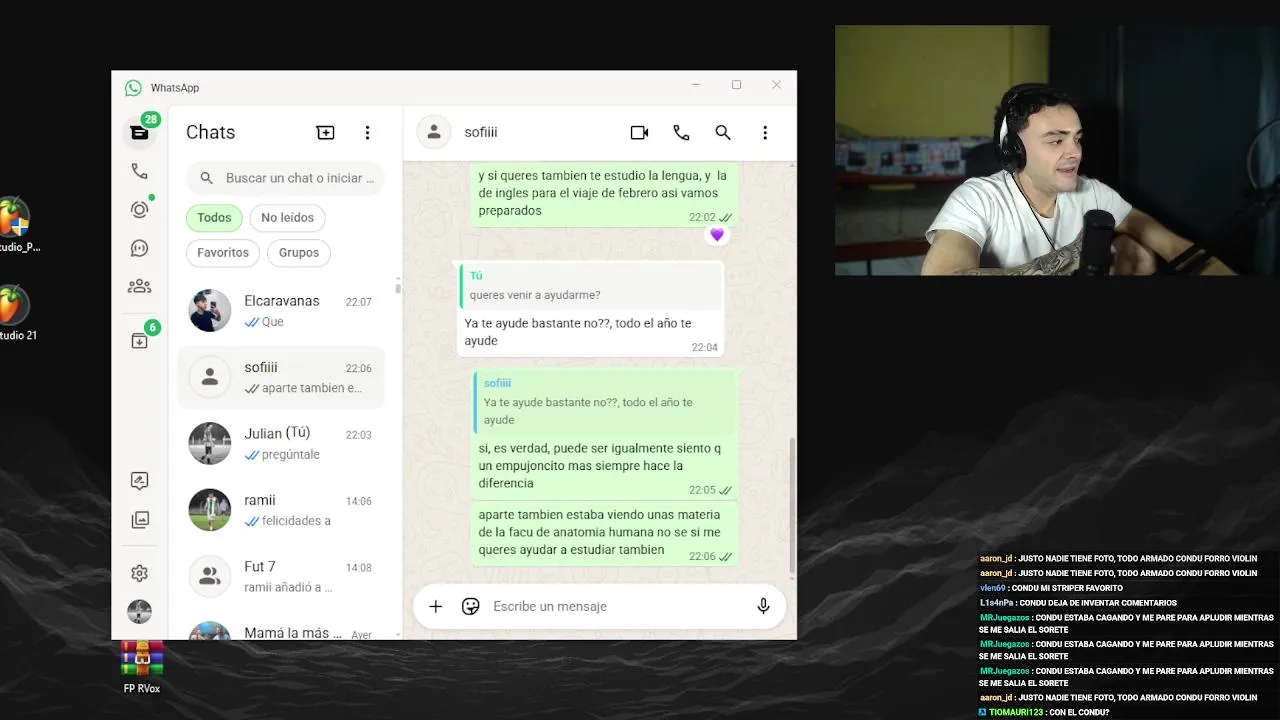Click quoted message 'queres venir a ayudarme?'
The width and height of the screenshot is (1280, 720).
click(x=591, y=286)
